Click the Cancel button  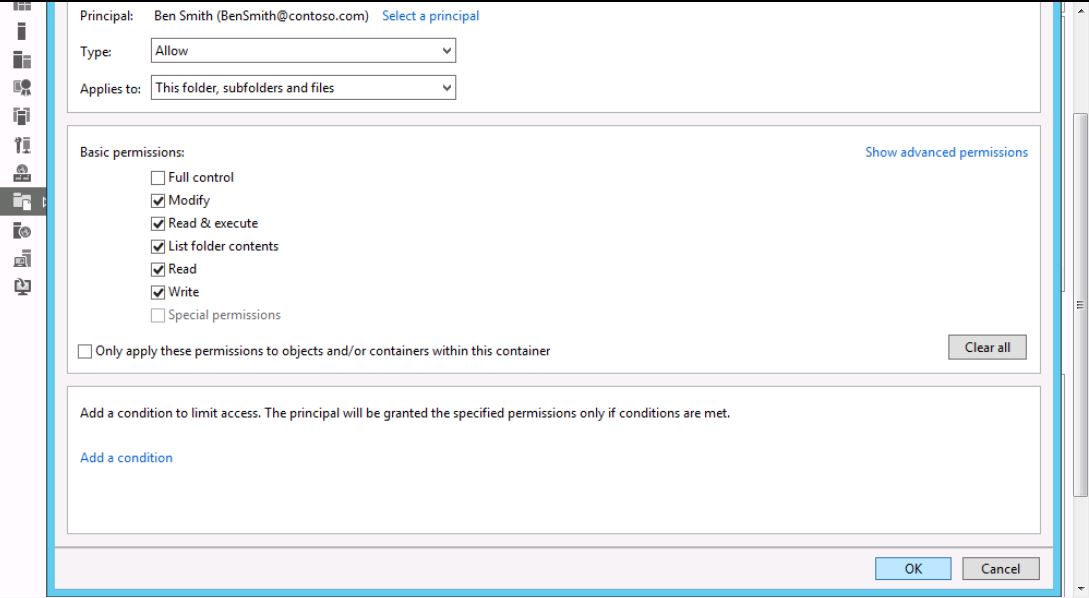(1000, 568)
